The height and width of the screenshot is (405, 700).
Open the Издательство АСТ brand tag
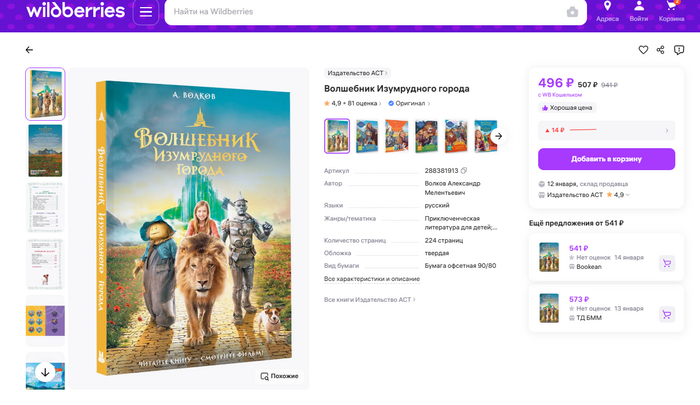tap(358, 73)
